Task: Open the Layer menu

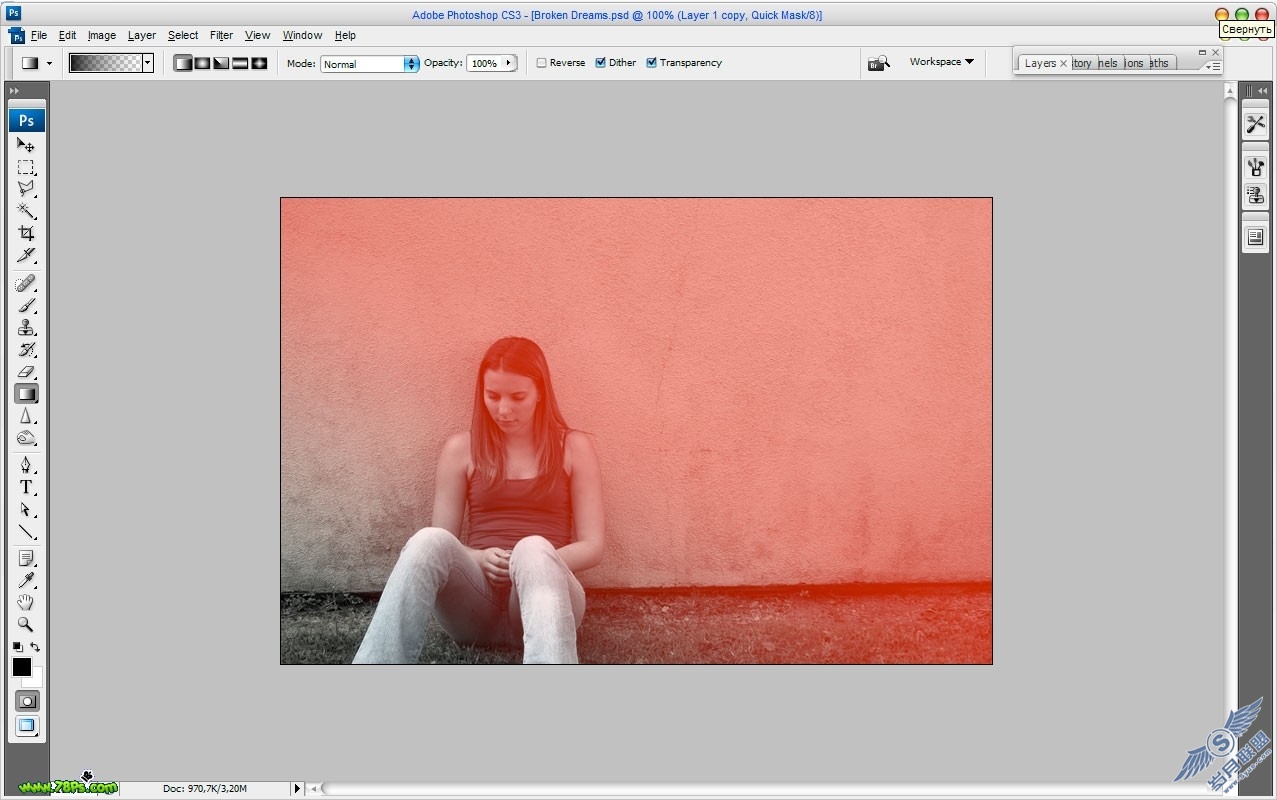Action: 142,35
